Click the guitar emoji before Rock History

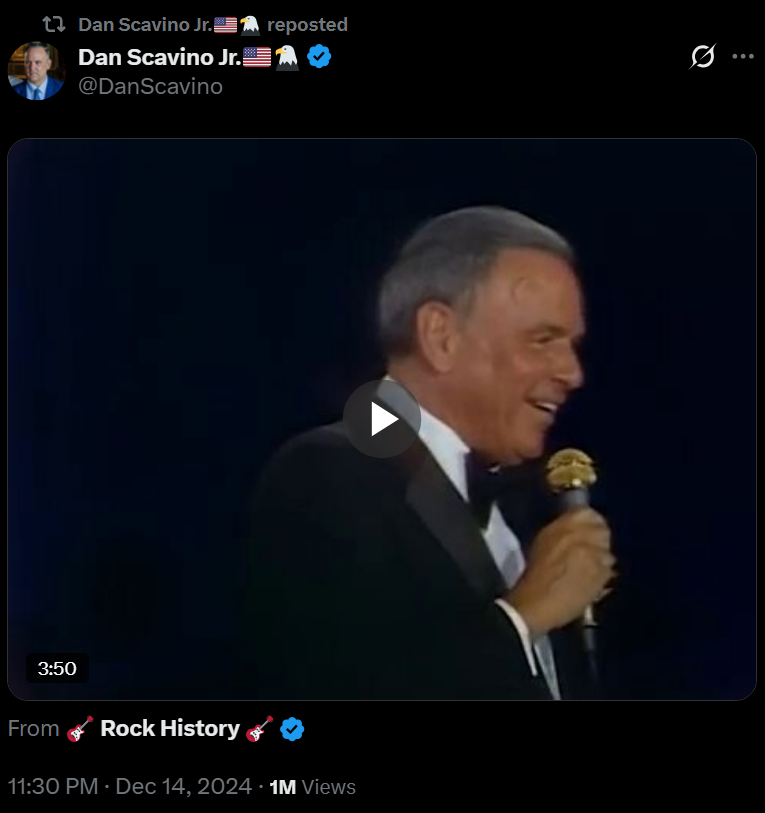pyautogui.click(x=80, y=729)
